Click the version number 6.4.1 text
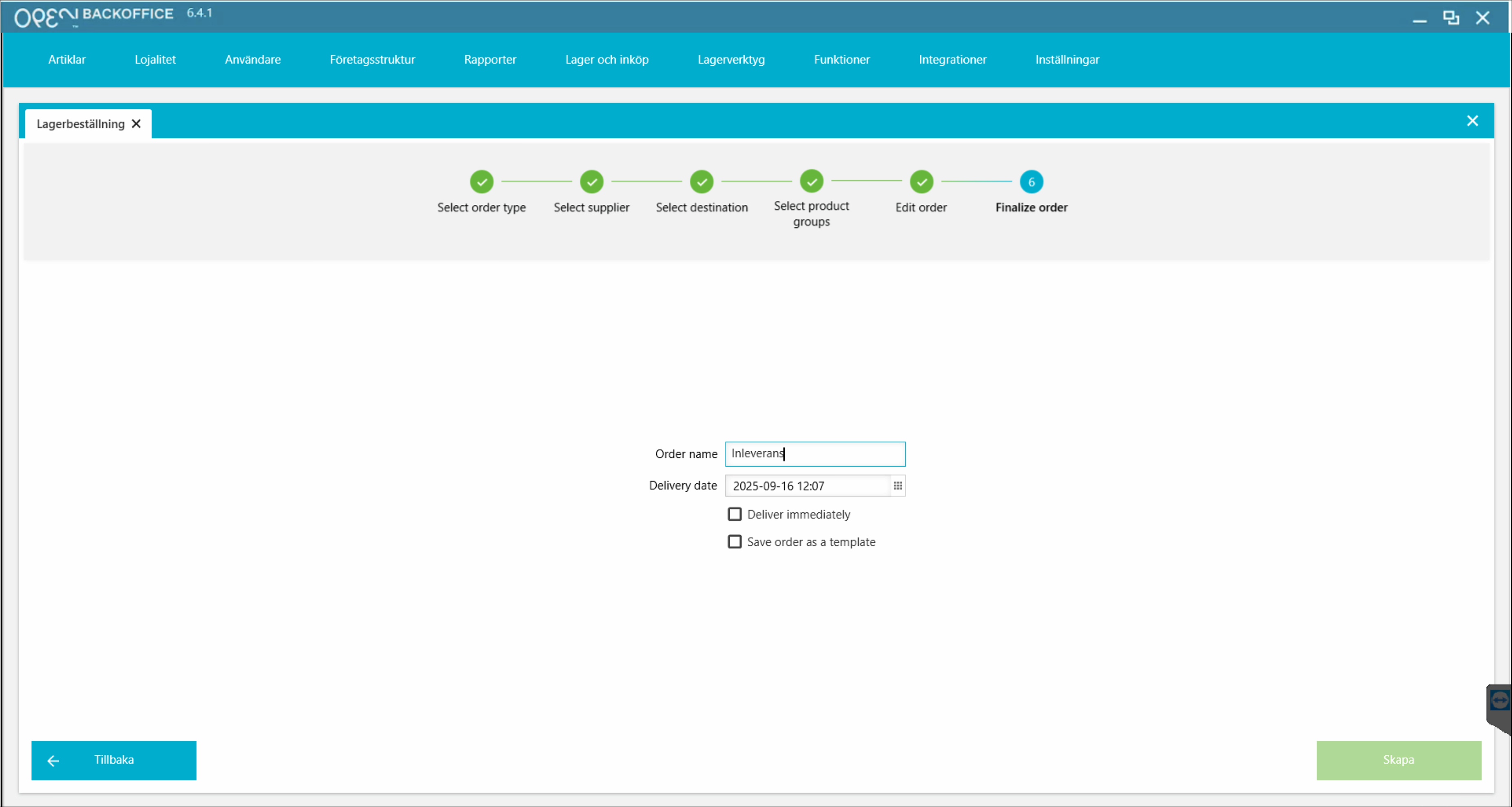This screenshot has width=1512, height=807. tap(199, 13)
